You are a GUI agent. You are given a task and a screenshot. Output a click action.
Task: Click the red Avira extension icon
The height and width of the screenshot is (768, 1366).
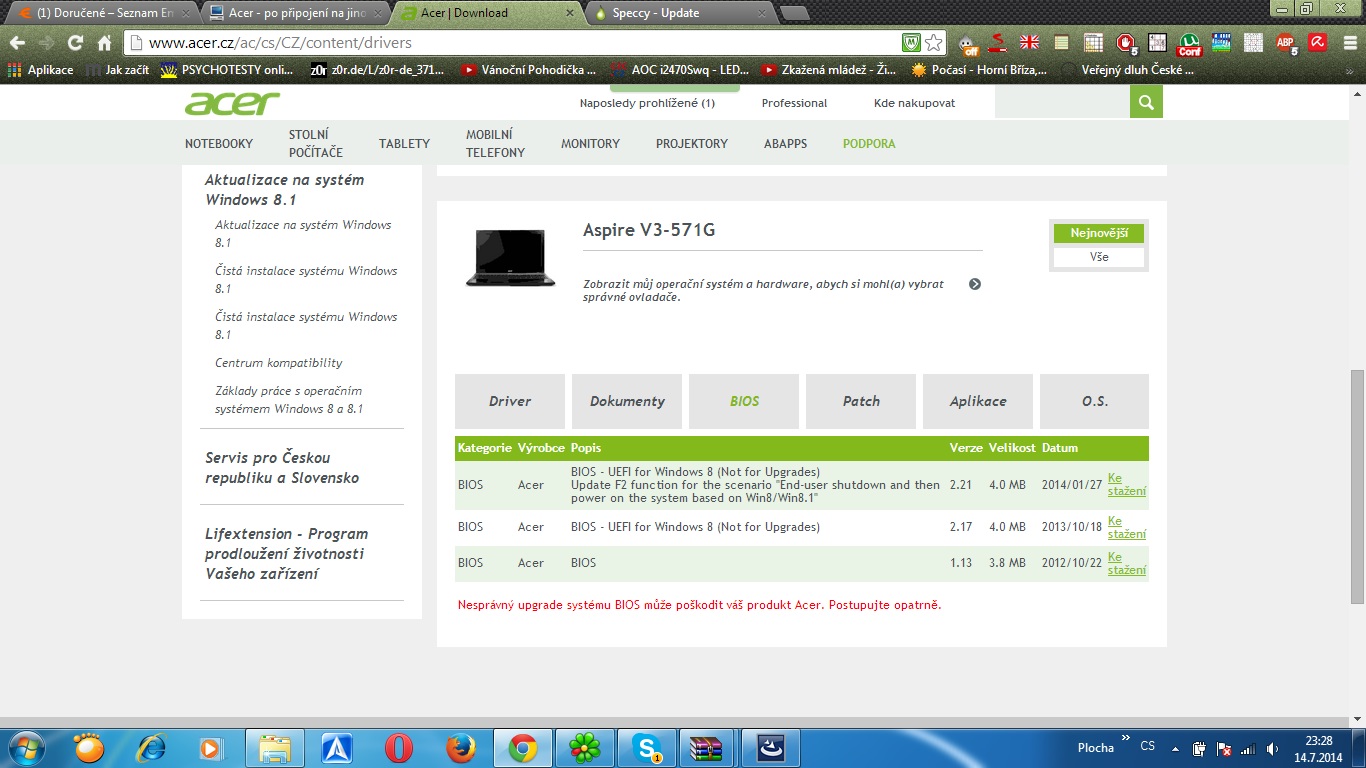(1318, 43)
